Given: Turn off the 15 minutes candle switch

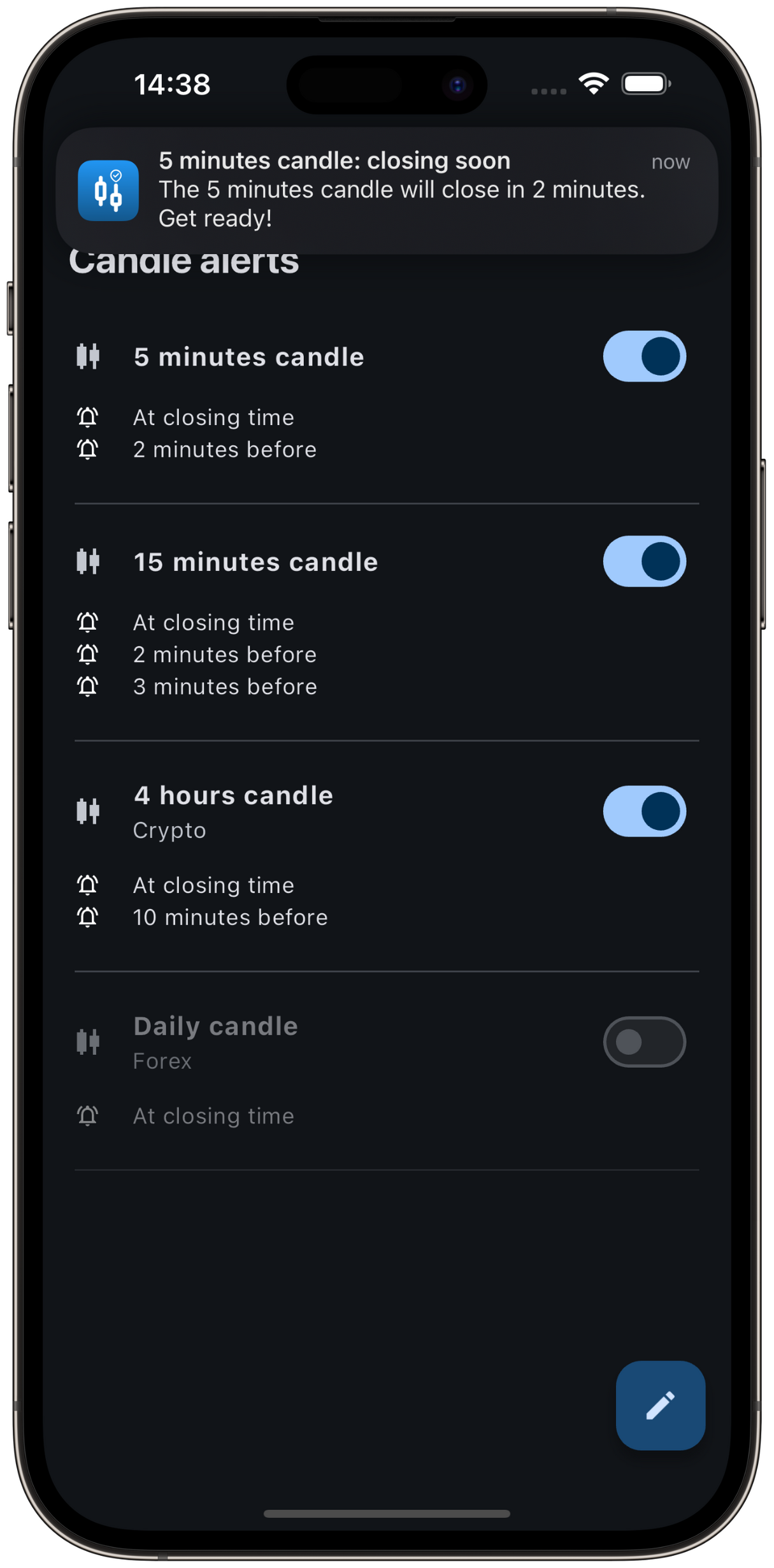Looking at the screenshot, I should [644, 562].
